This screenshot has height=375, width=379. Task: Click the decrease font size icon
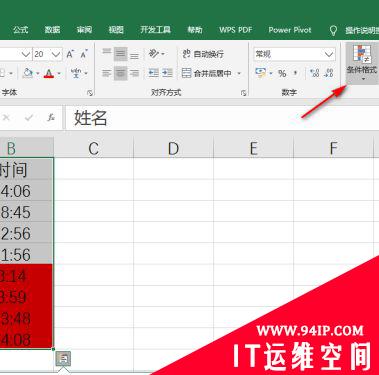84,54
